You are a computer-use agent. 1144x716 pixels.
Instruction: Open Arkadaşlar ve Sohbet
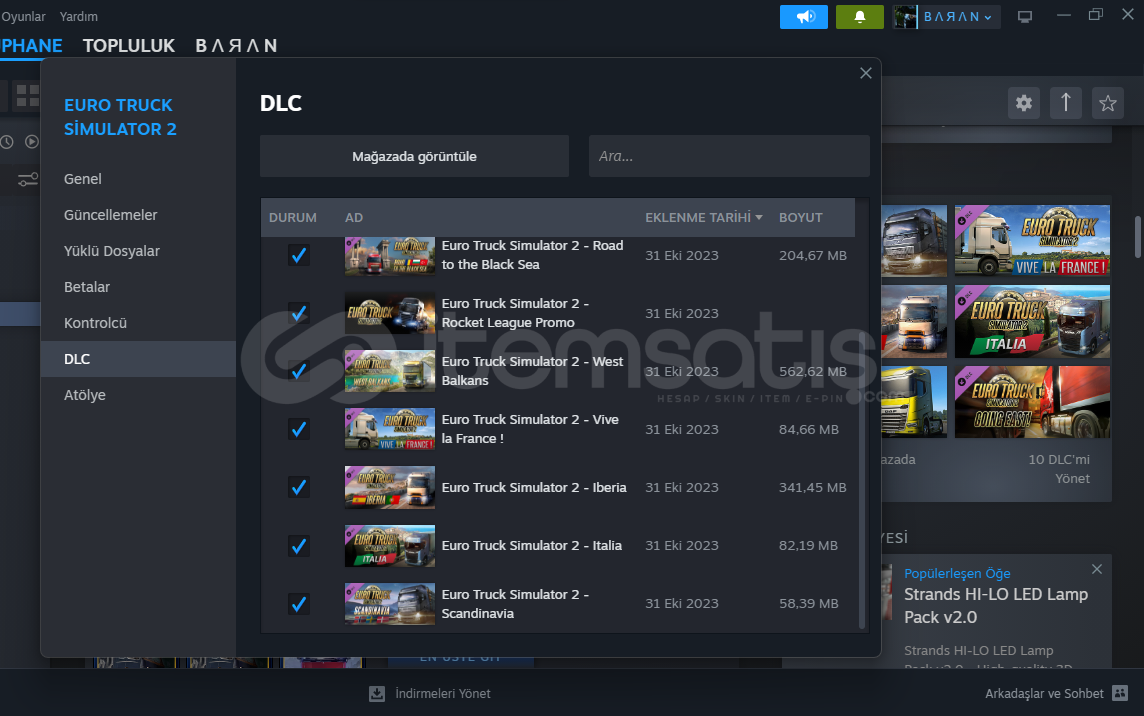pyautogui.click(x=1044, y=693)
